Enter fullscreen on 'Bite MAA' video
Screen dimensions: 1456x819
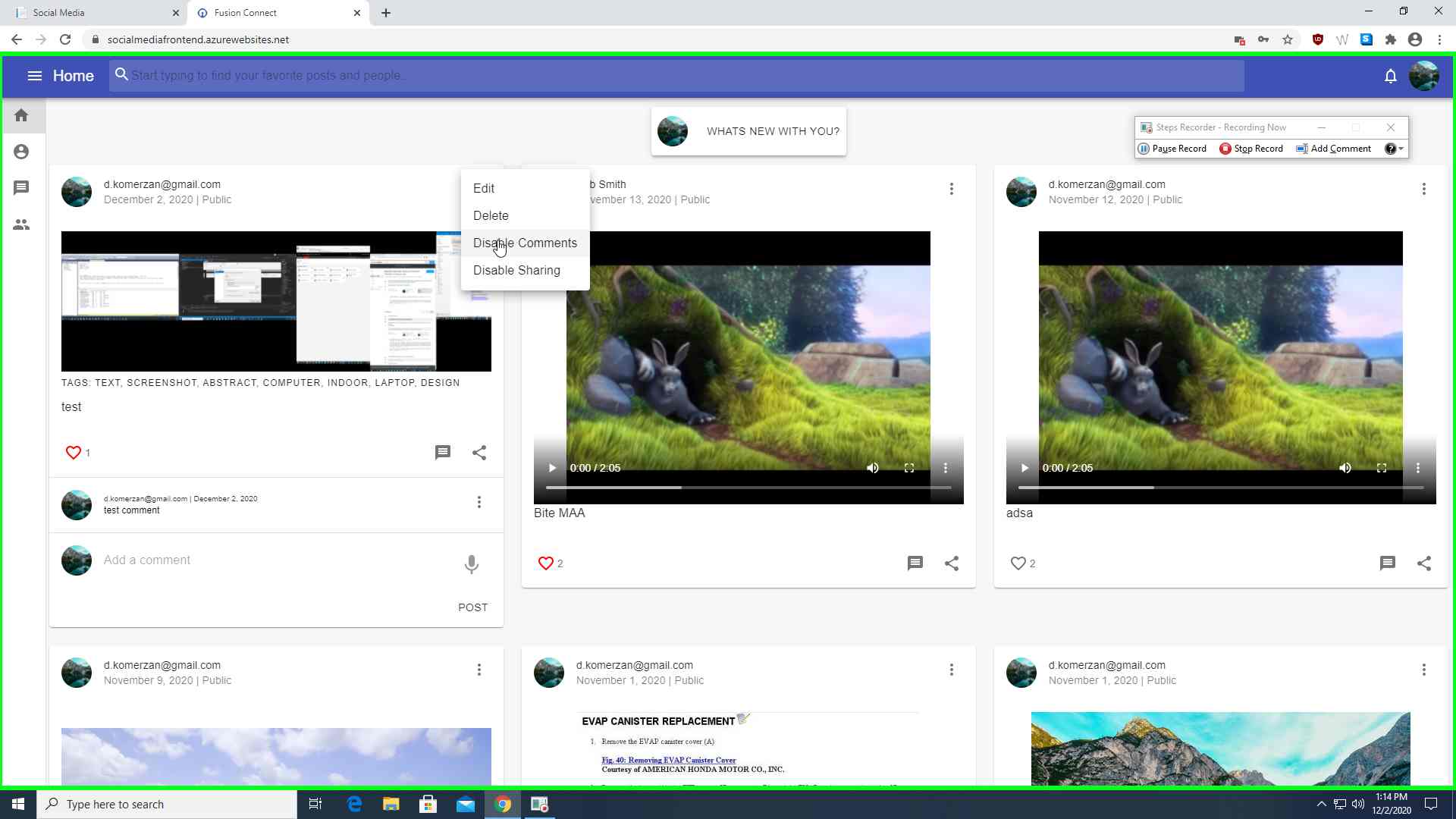point(909,468)
